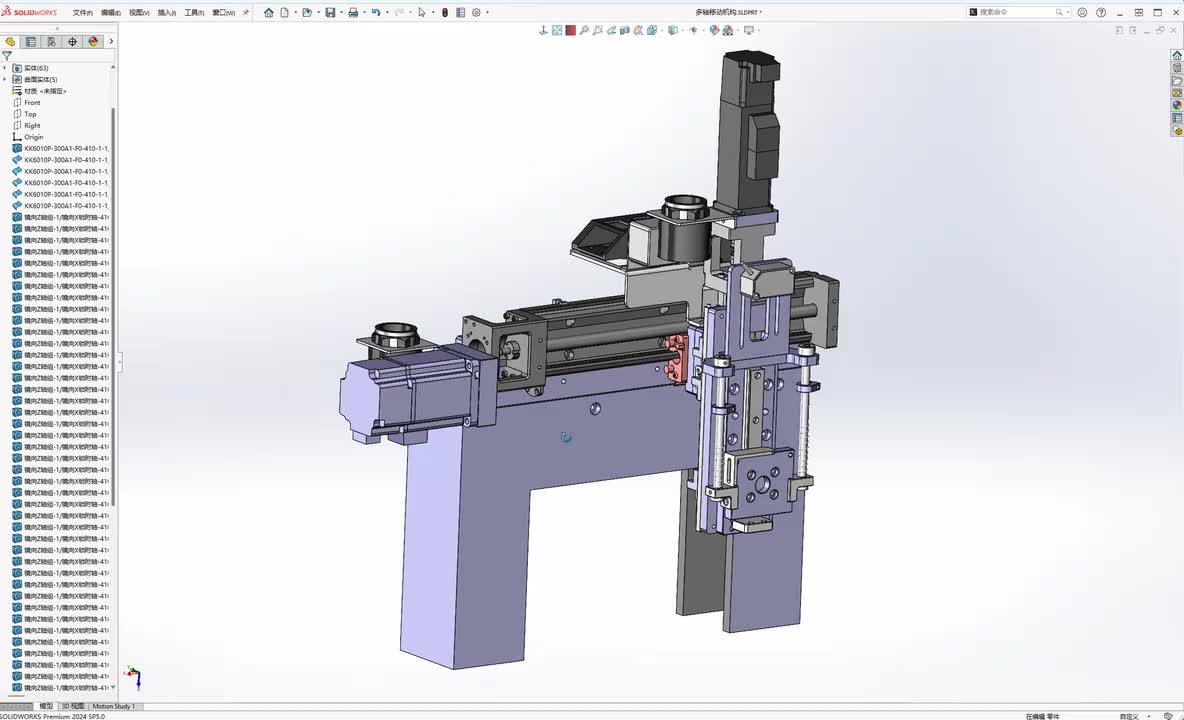Open a file with the Open icon
This screenshot has height=720, width=1184.
point(307,12)
